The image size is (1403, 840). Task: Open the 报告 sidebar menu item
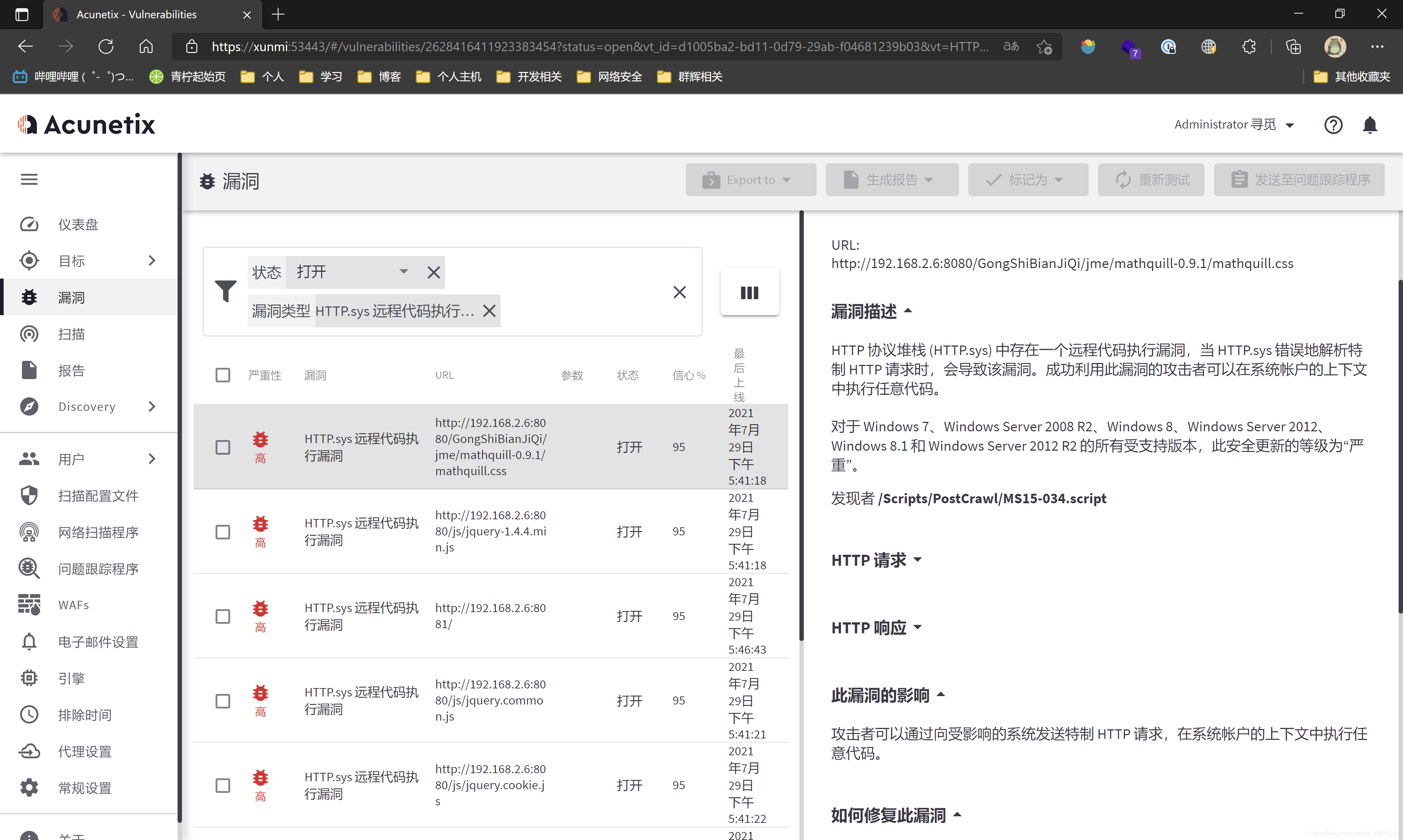point(89,370)
